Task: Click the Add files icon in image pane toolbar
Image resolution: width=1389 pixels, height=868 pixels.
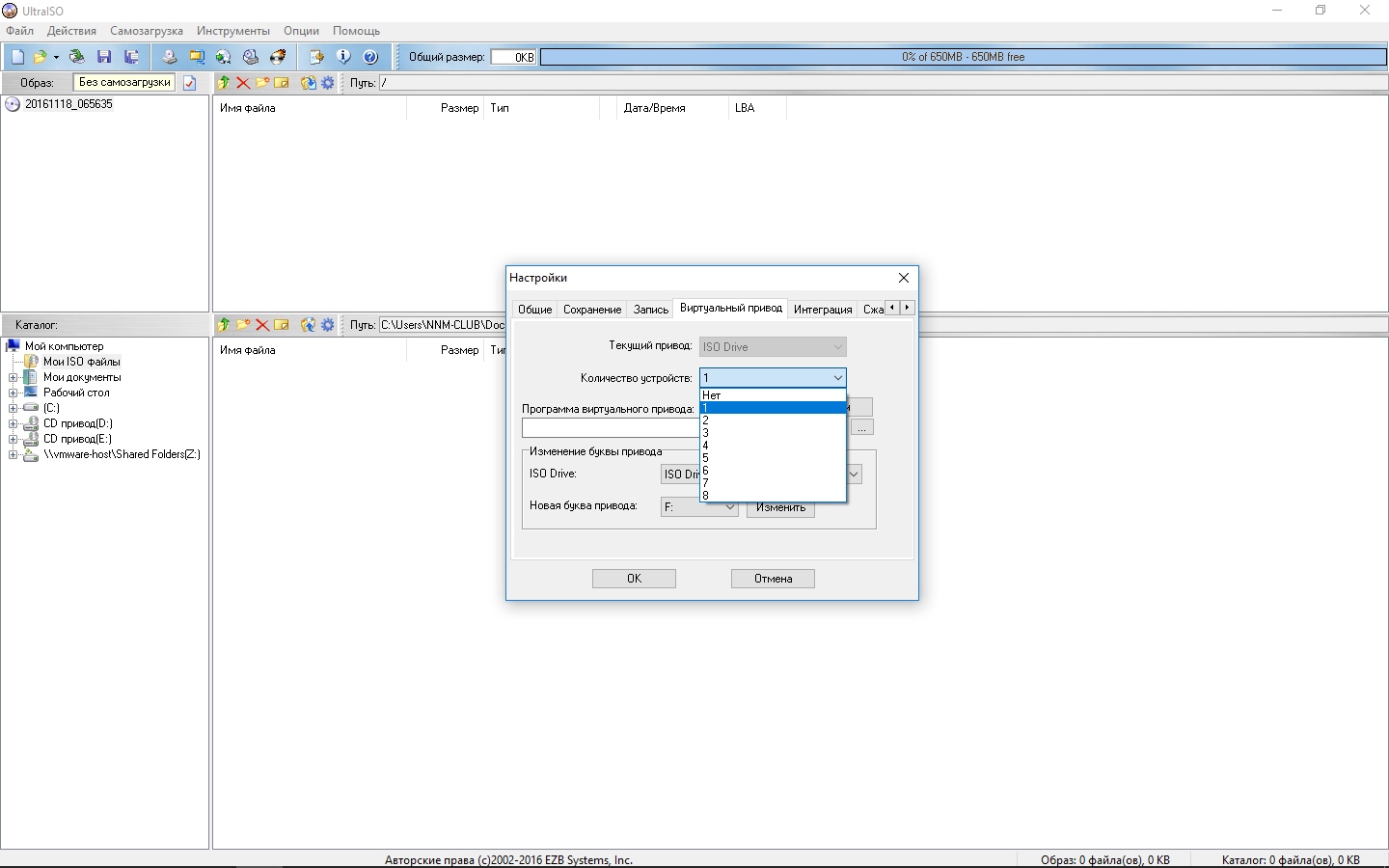Action: pyautogui.click(x=309, y=83)
